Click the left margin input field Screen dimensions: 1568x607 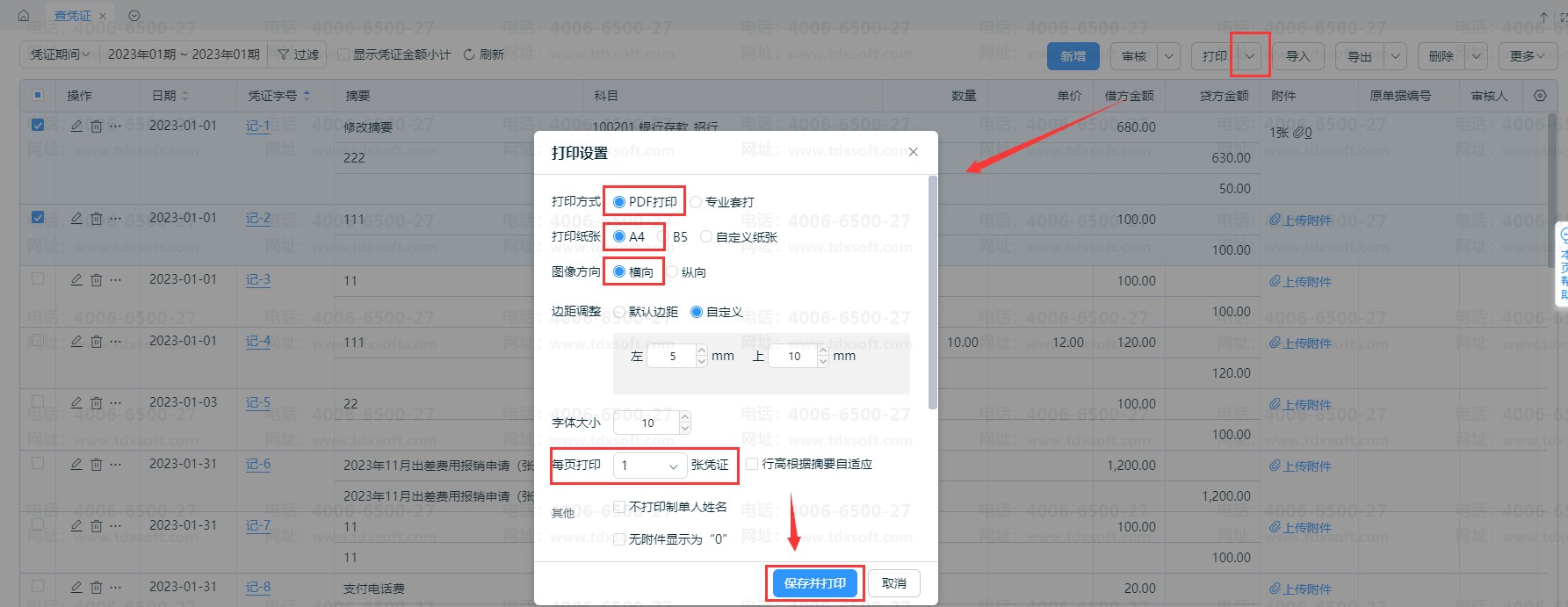pos(672,357)
